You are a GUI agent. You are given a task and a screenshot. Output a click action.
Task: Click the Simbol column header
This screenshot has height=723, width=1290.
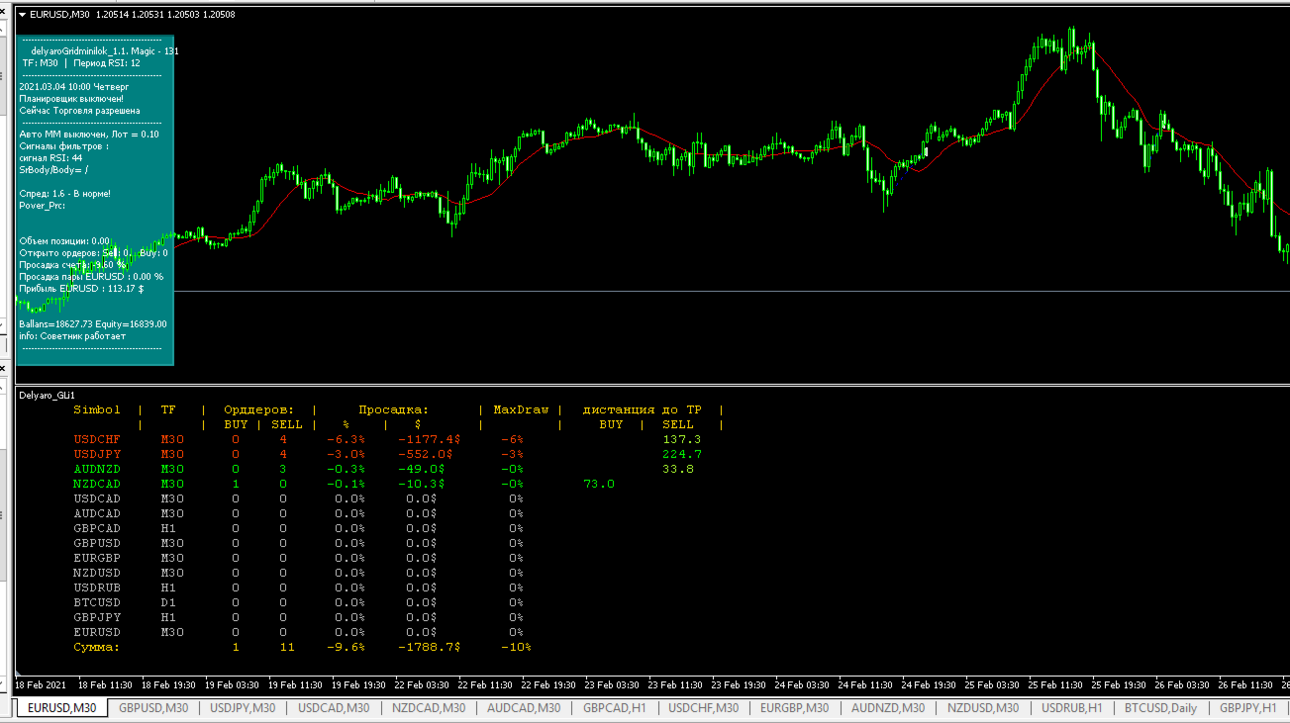pos(97,410)
